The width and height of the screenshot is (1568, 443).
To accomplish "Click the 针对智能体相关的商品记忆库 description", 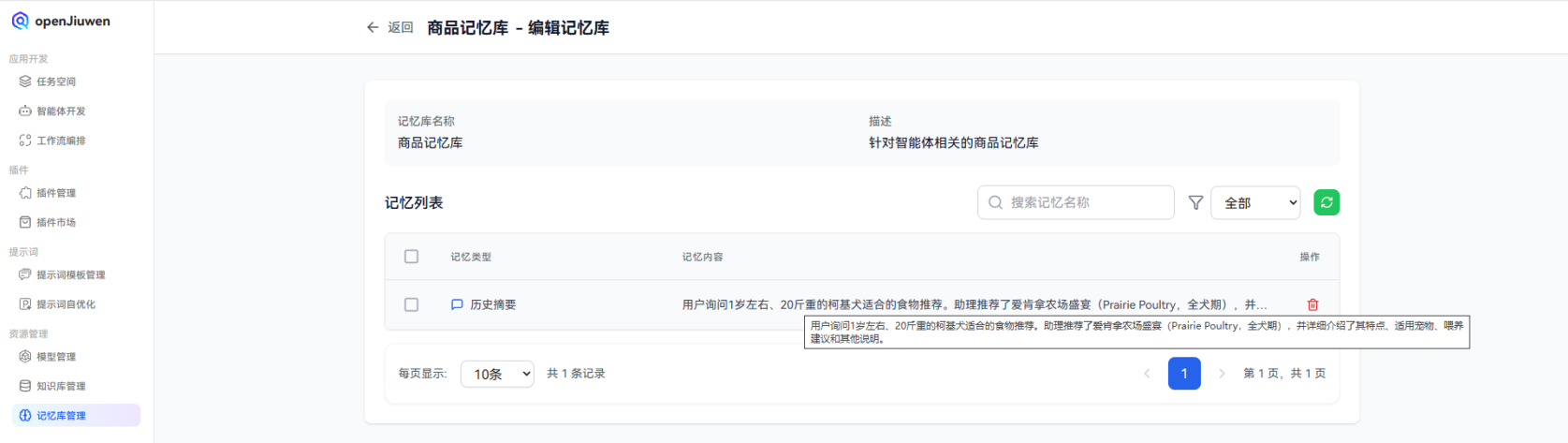I will (953, 142).
